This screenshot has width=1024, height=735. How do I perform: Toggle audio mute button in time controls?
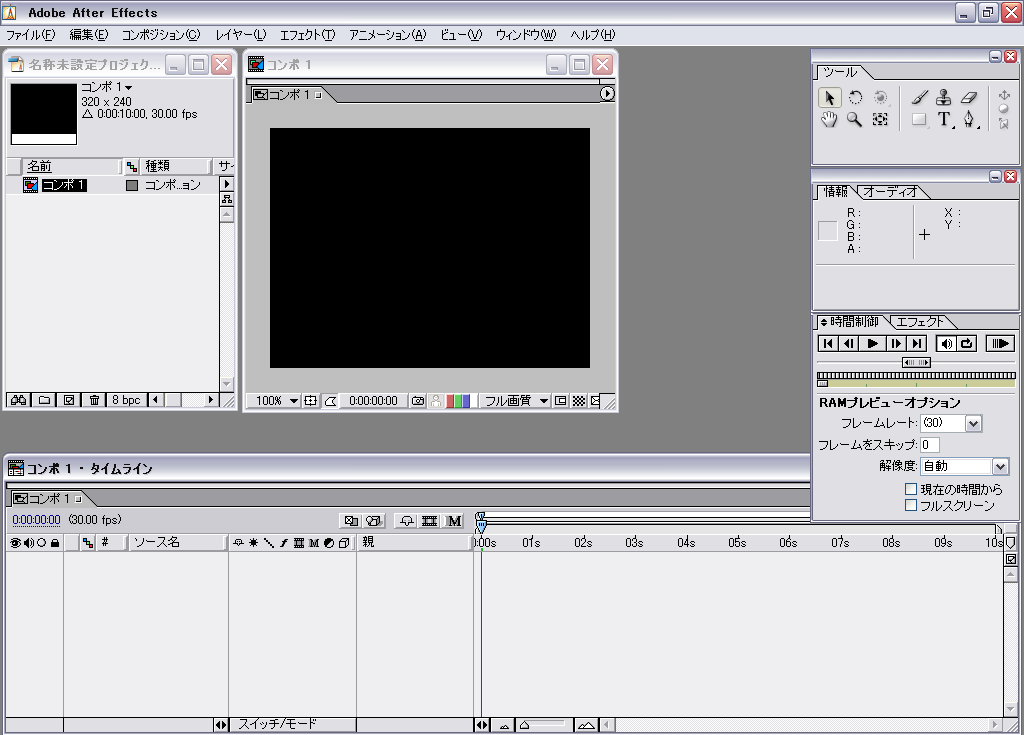[x=946, y=344]
